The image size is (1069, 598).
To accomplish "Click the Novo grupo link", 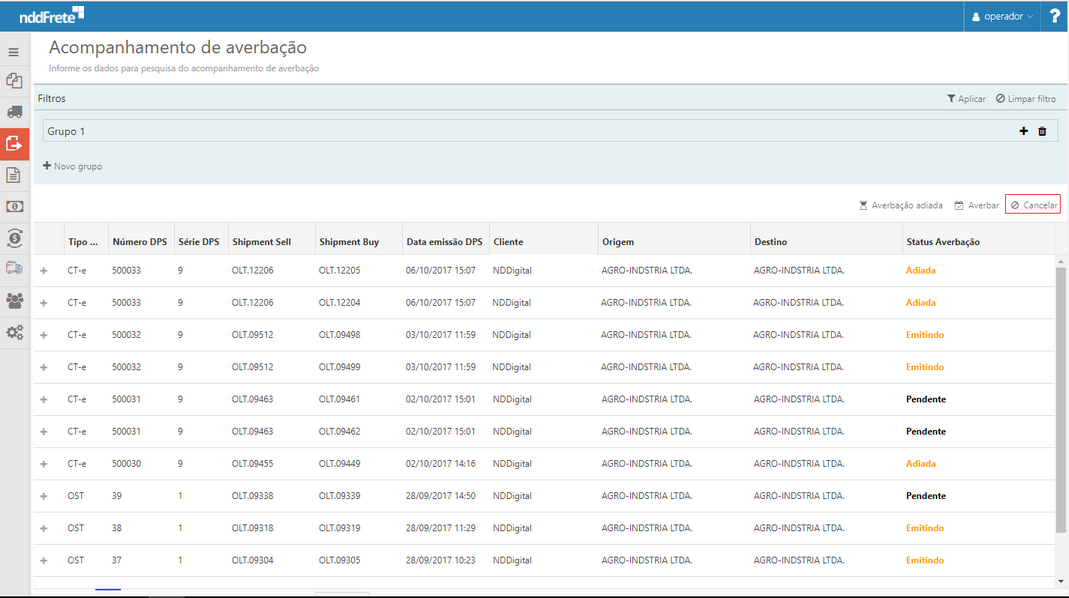I will tap(72, 166).
